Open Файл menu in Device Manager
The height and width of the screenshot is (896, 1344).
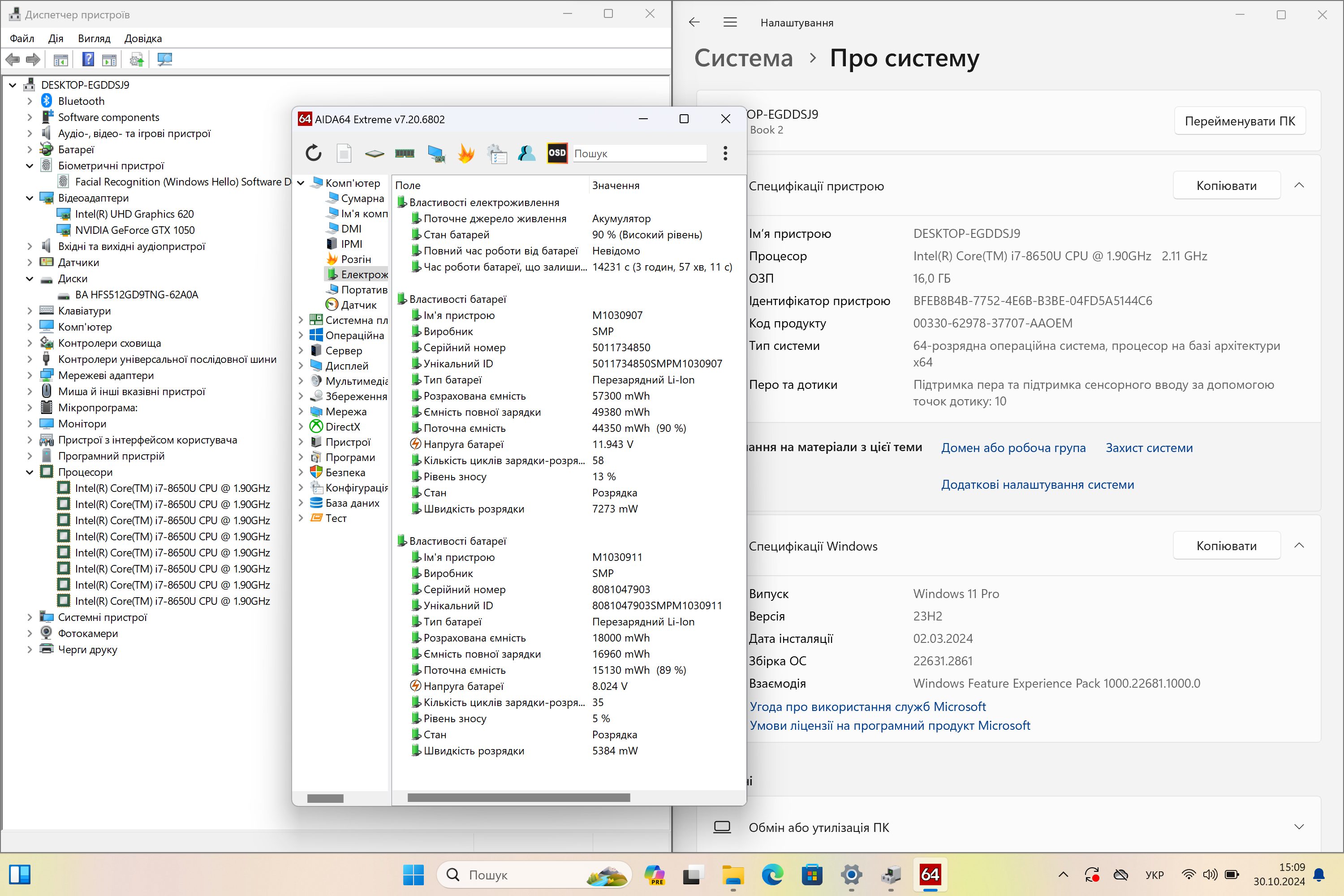pyautogui.click(x=22, y=38)
